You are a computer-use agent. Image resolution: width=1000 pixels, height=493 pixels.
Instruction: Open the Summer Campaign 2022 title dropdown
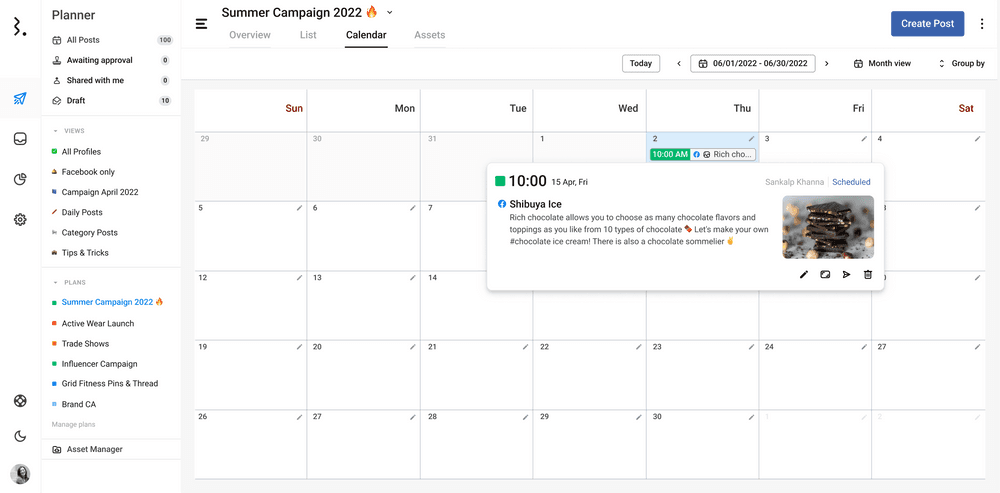(390, 12)
